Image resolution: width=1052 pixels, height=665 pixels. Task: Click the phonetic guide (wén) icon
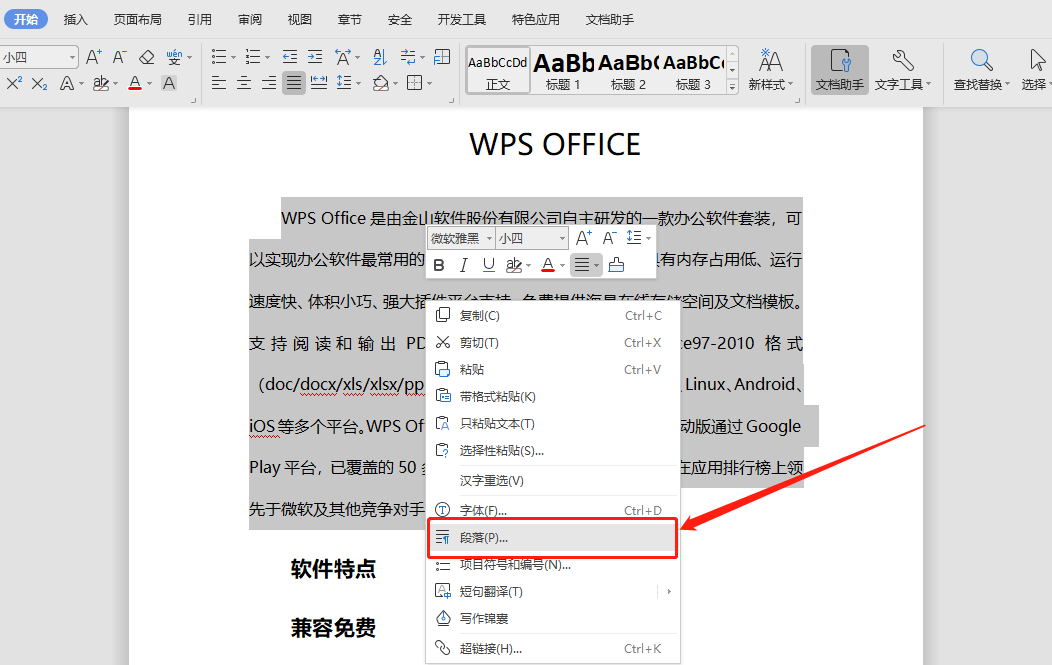point(174,57)
